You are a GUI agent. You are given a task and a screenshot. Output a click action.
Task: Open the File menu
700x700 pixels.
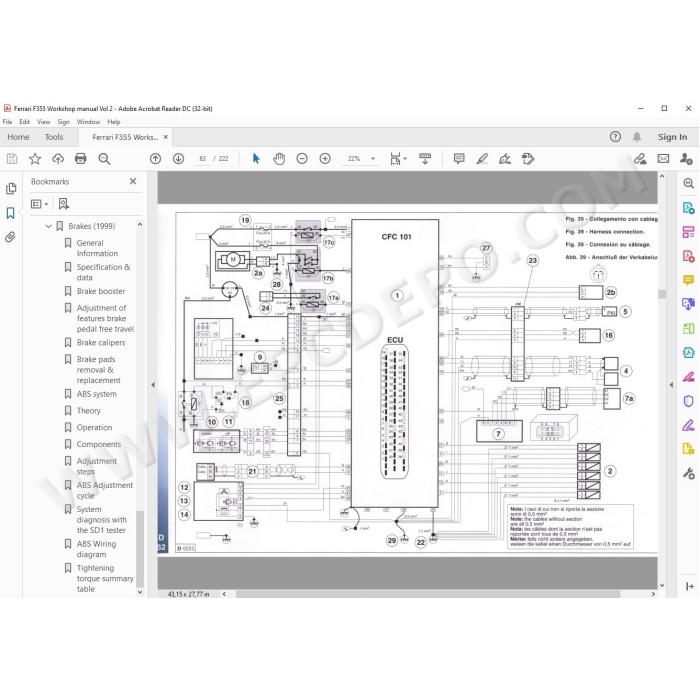tap(8, 122)
